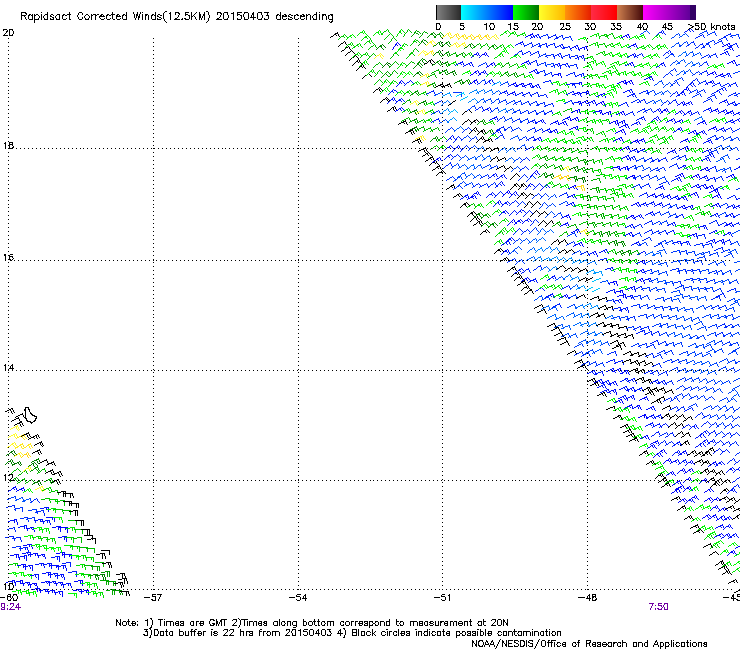This screenshot has width=740, height=650.
Task: Click the legend label 10
Action: pos(489,27)
